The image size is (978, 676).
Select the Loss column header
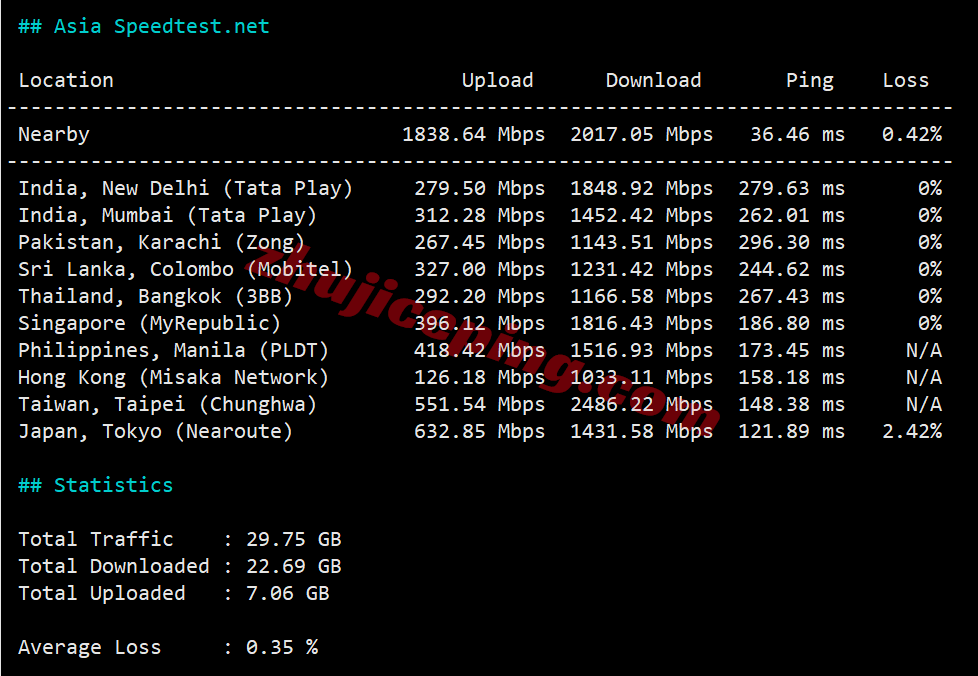[x=905, y=80]
